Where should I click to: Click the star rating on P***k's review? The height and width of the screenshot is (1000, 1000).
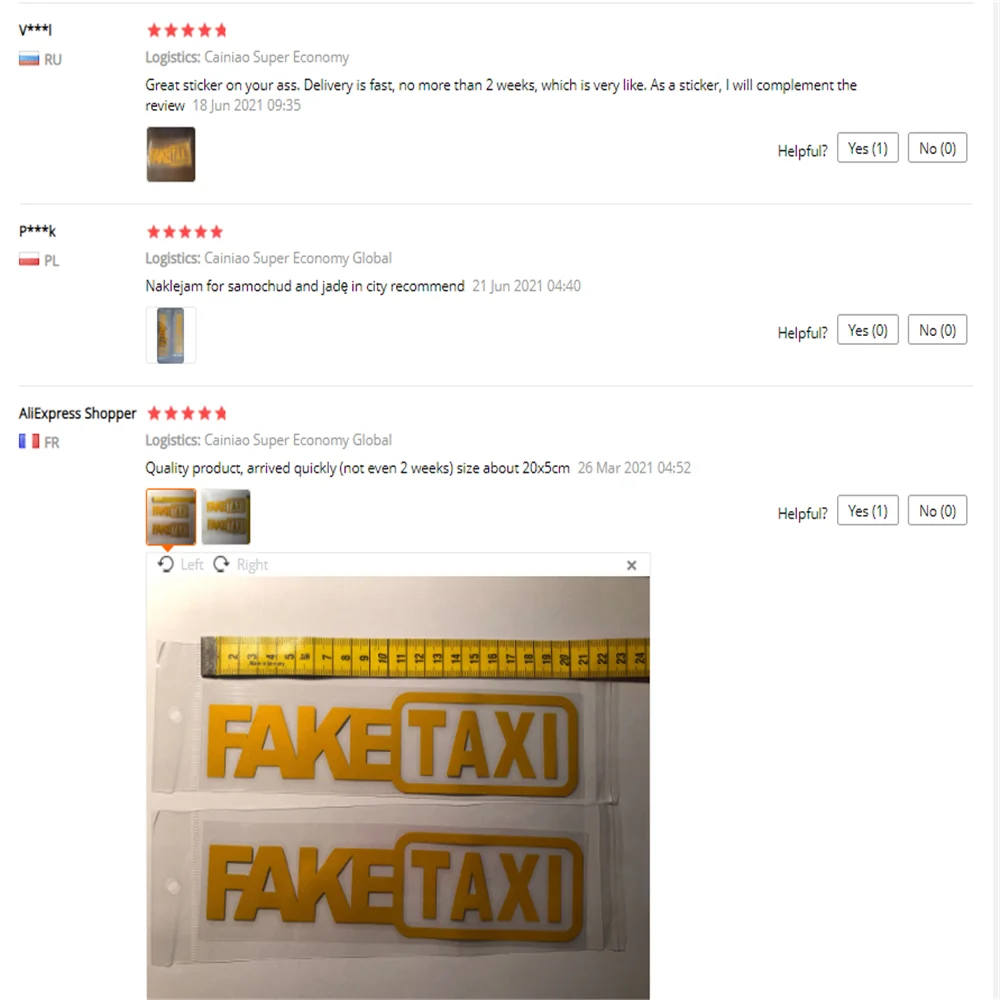click(x=185, y=232)
